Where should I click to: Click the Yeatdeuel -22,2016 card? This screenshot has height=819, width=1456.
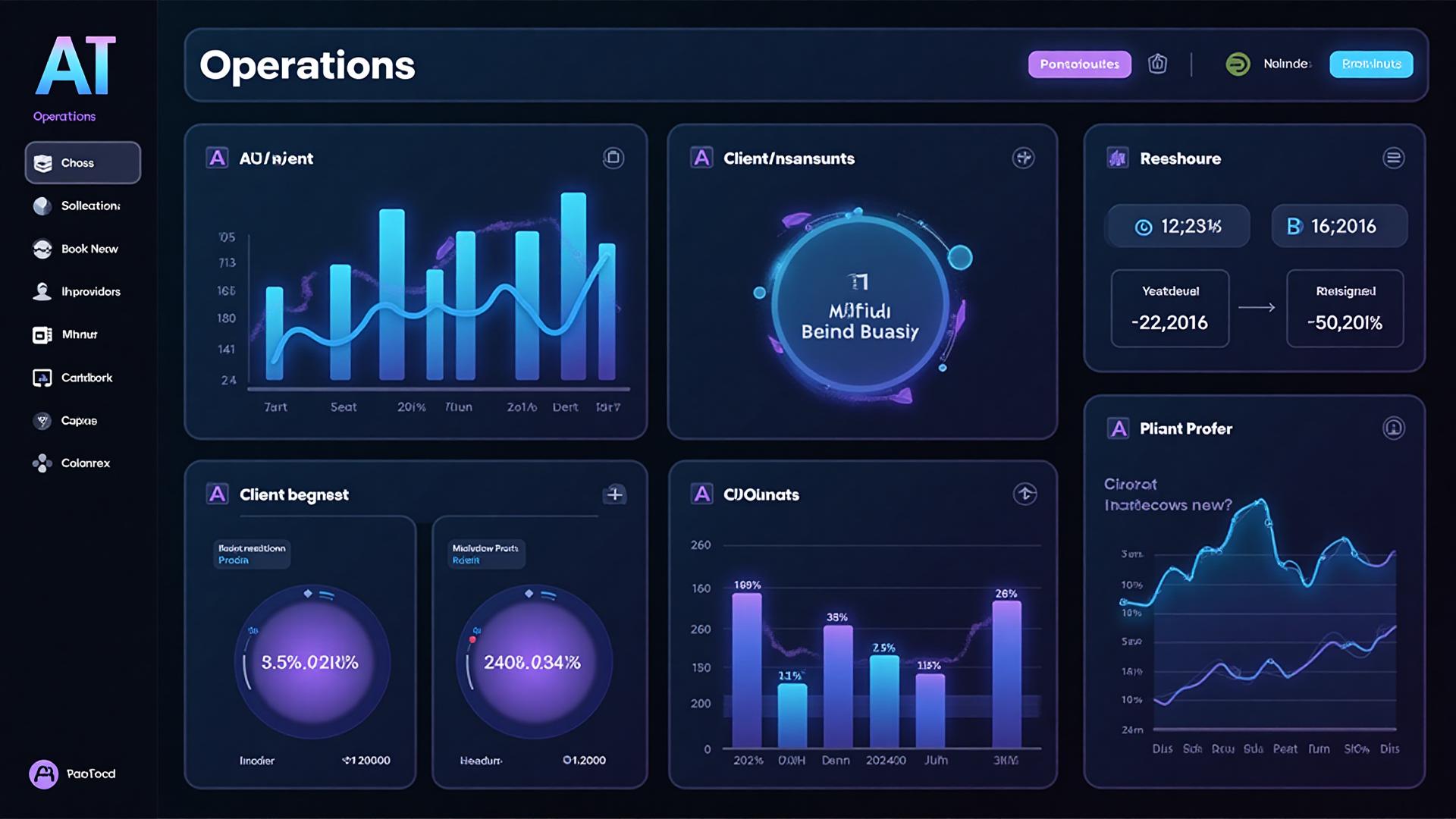tap(1169, 309)
